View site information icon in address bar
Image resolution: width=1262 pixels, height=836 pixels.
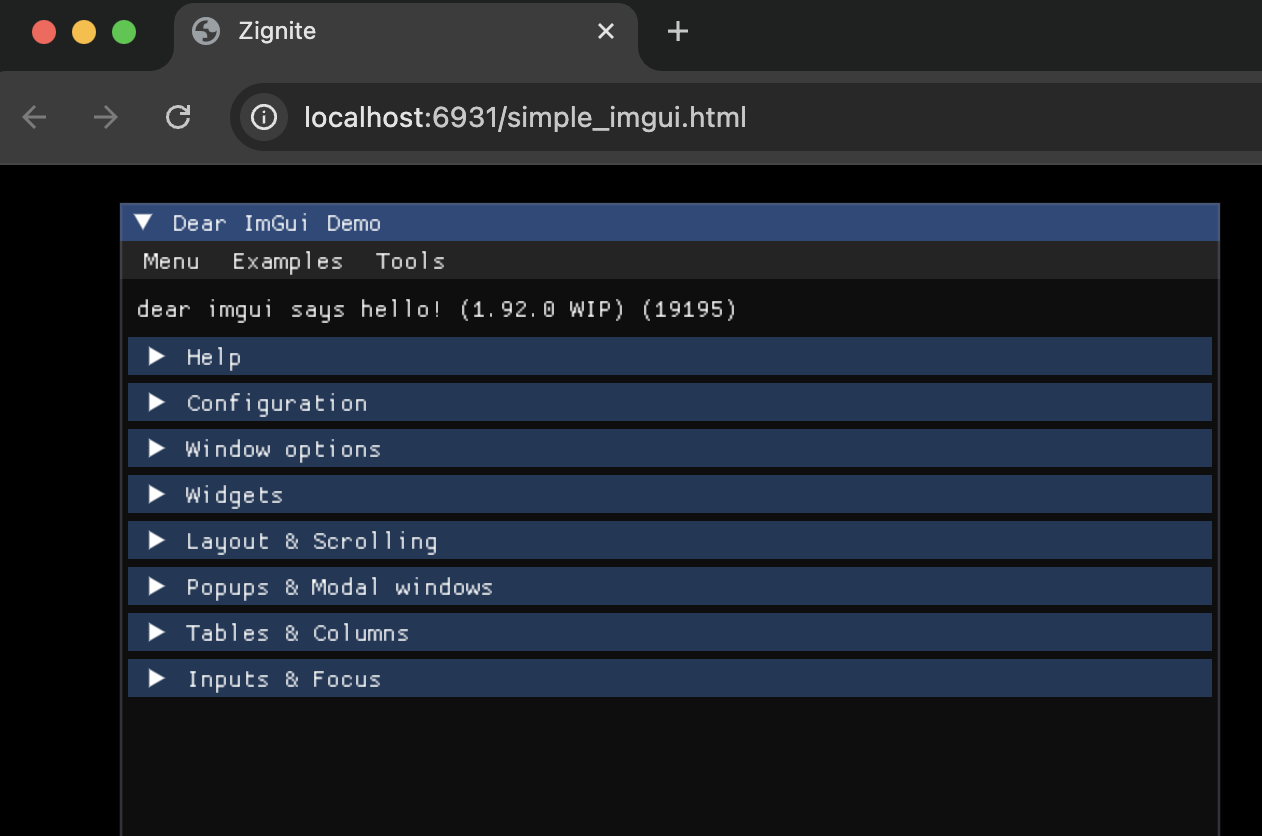pyautogui.click(x=264, y=118)
